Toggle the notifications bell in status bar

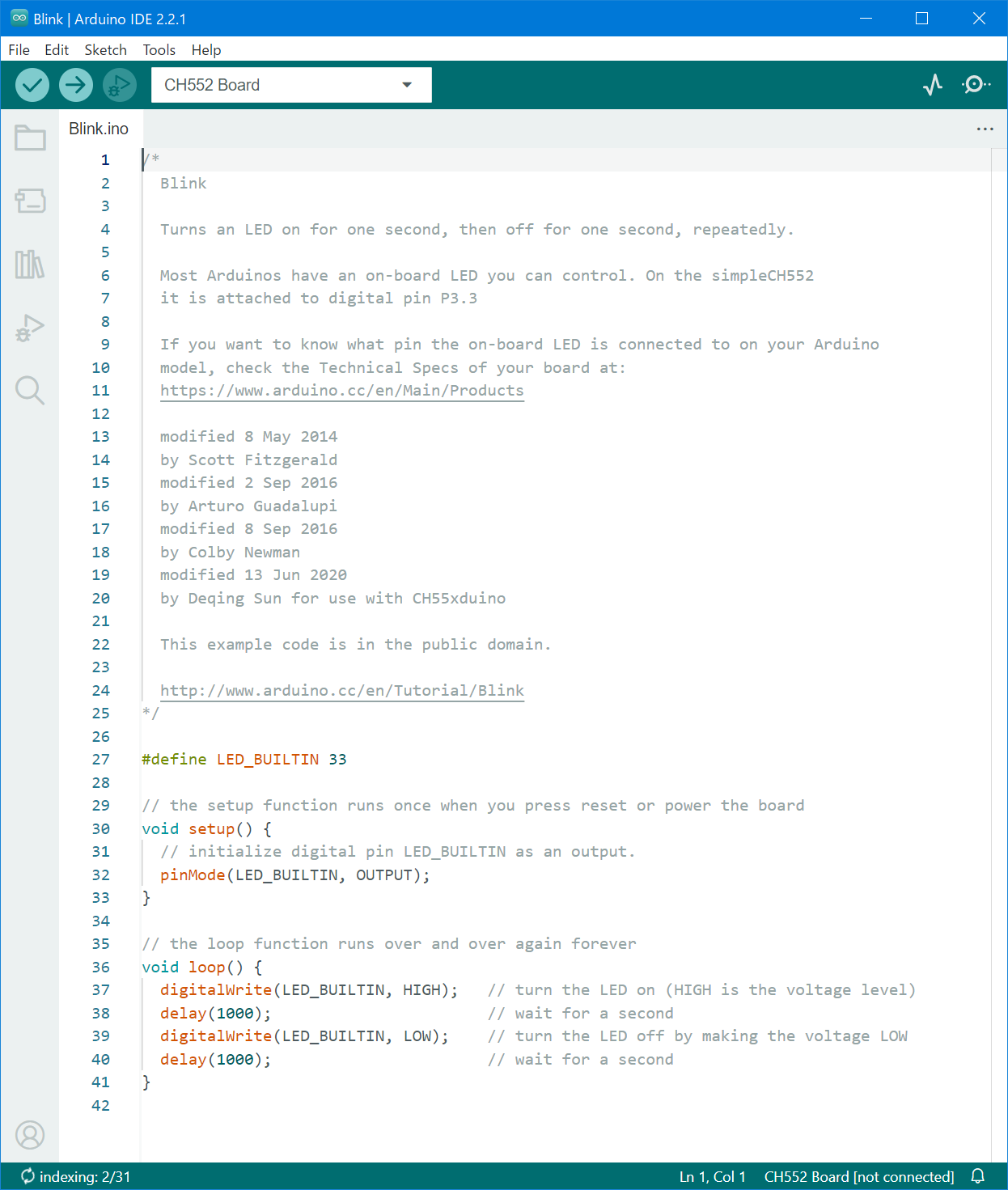(977, 1176)
